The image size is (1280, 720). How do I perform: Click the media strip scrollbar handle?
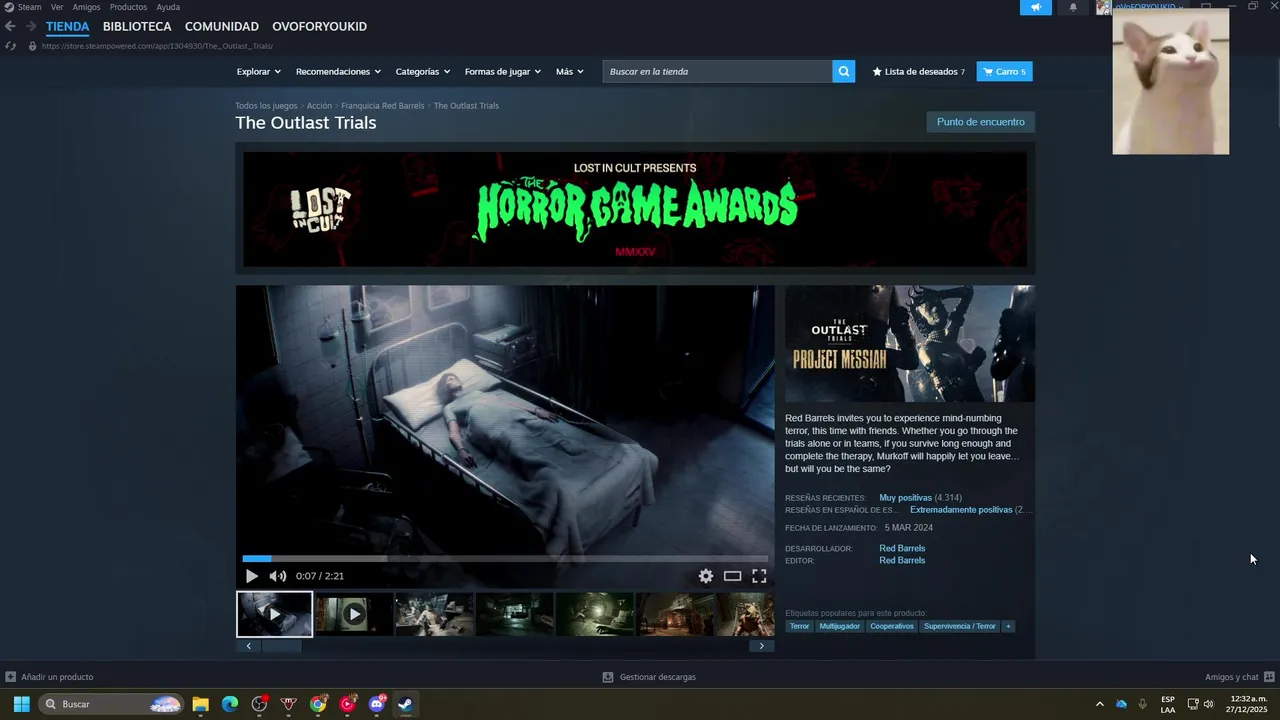pyautogui.click(x=281, y=646)
